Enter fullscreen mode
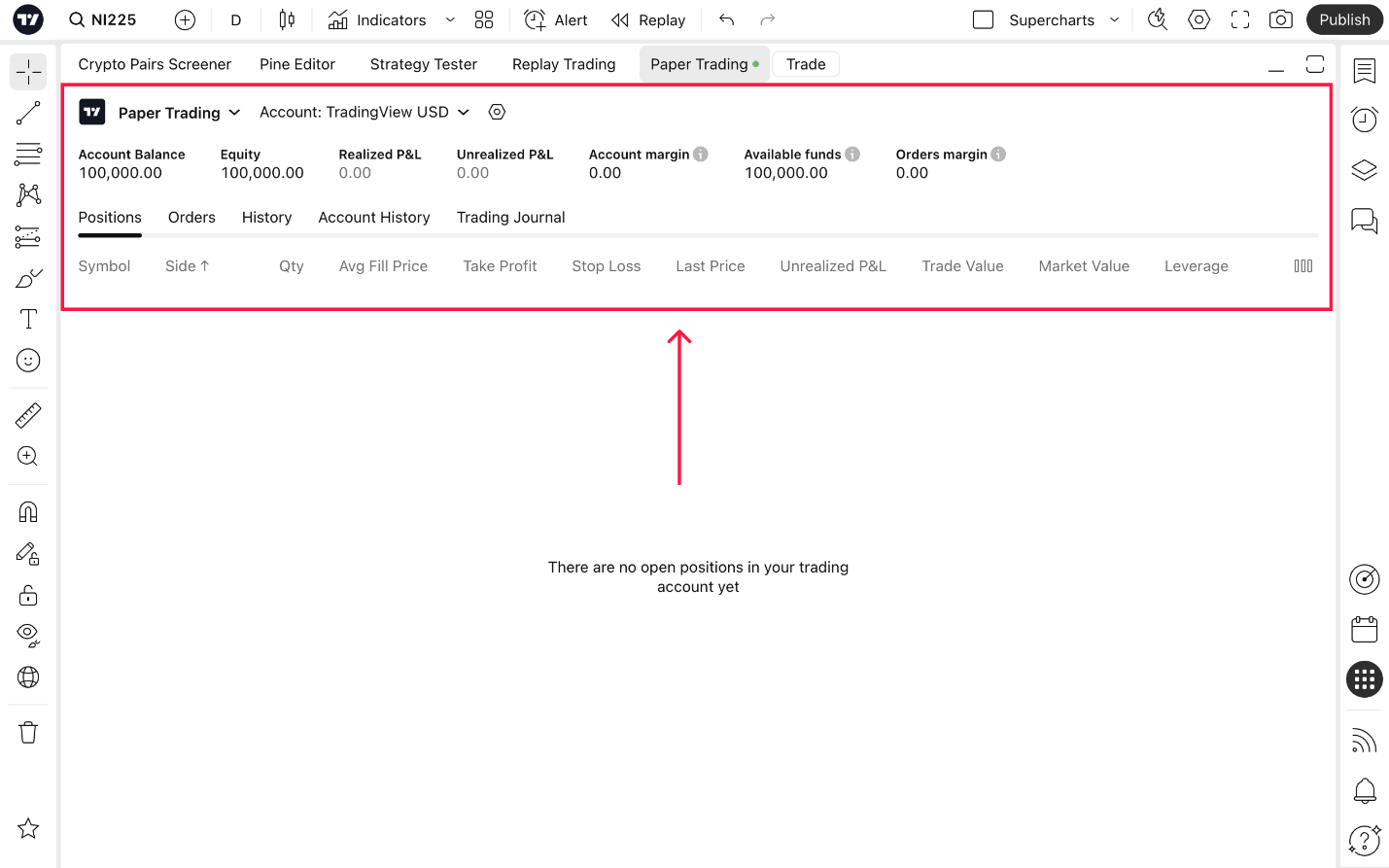This screenshot has height=868, width=1389. (1240, 19)
